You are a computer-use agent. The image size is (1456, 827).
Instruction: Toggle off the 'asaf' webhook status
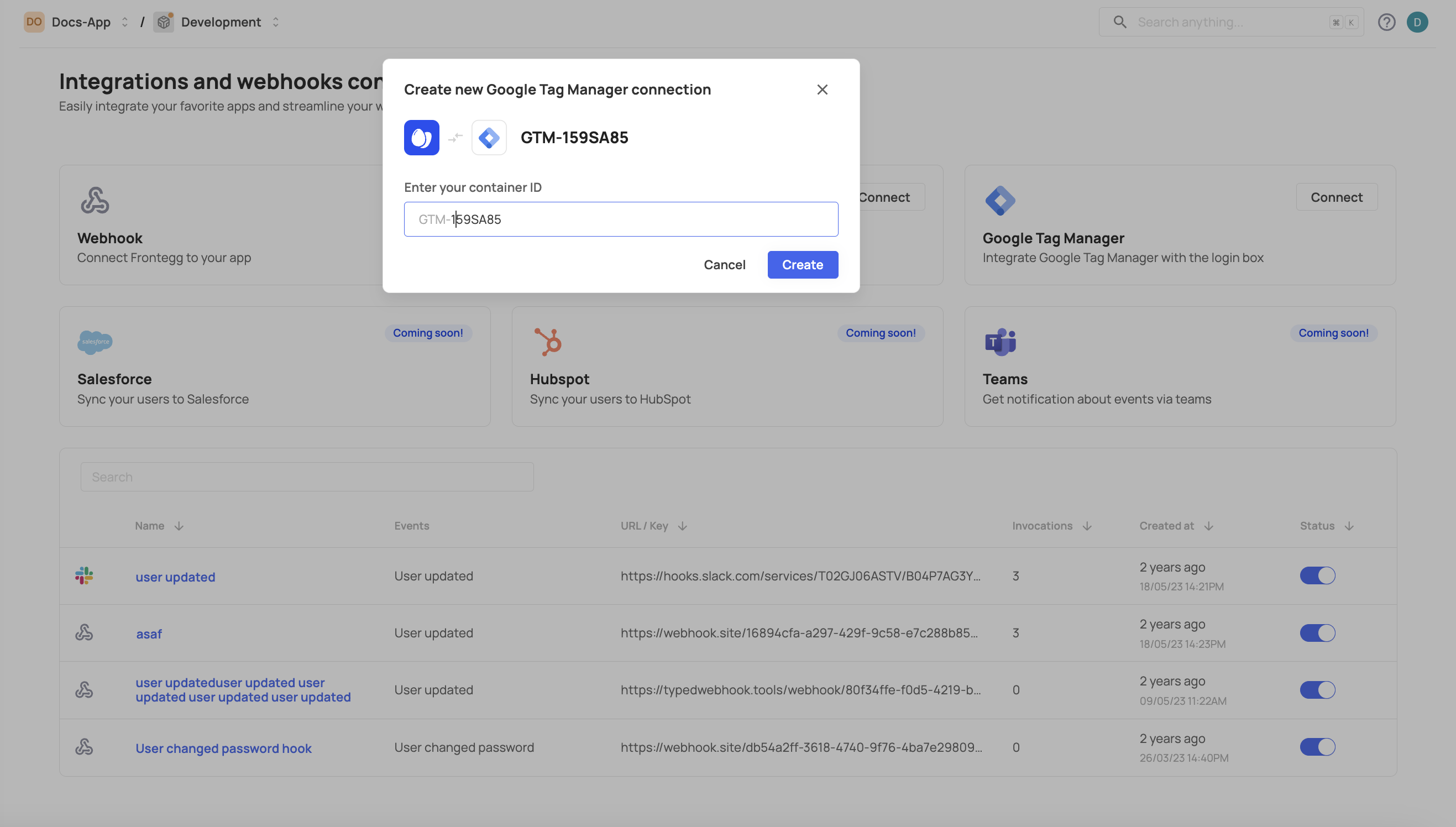click(x=1317, y=633)
